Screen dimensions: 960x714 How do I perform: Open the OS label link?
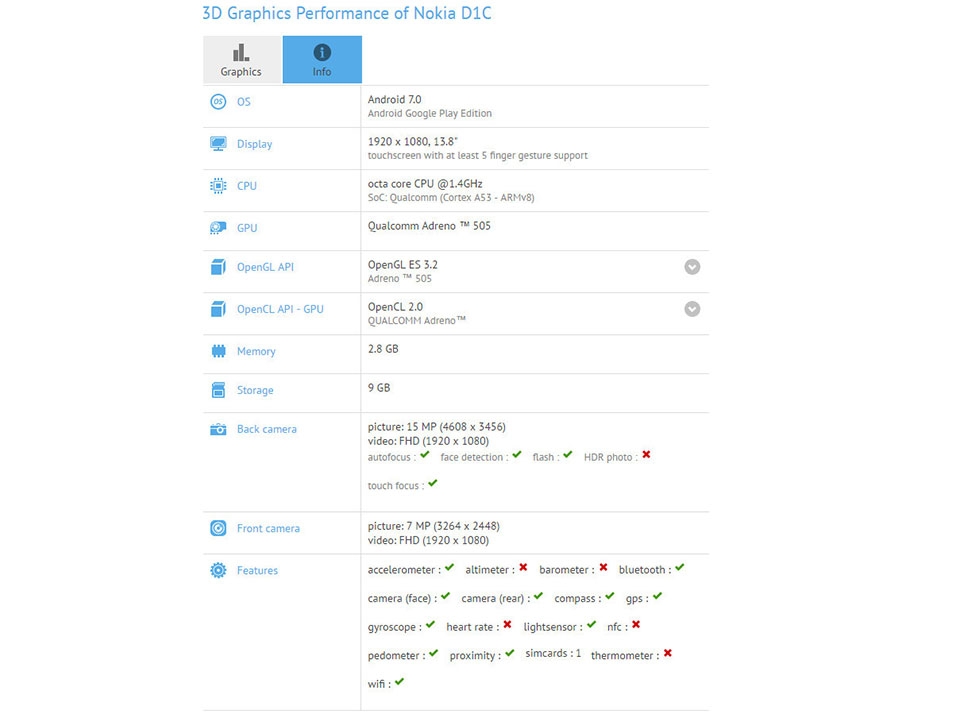point(244,102)
